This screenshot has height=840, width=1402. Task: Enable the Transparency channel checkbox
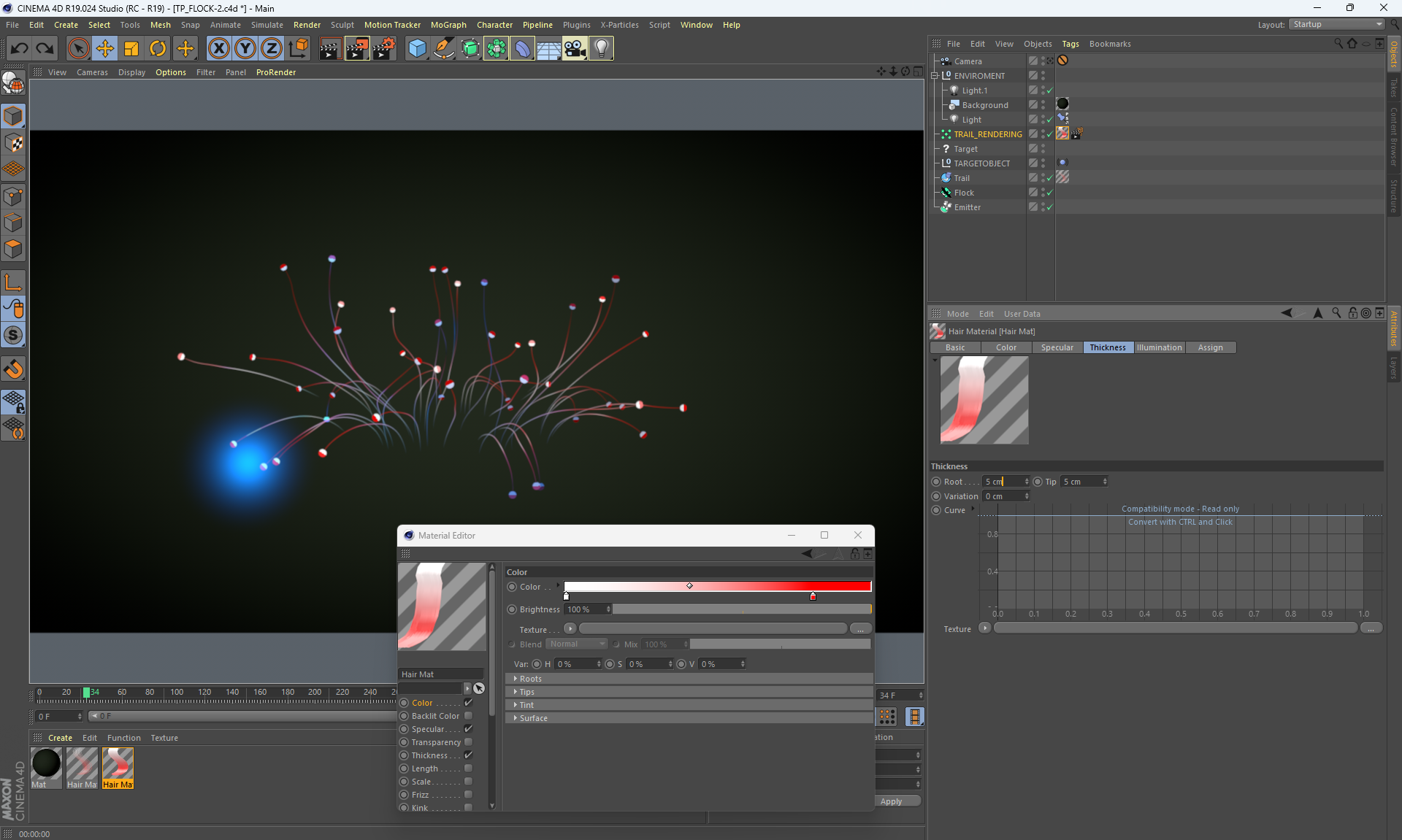click(469, 742)
